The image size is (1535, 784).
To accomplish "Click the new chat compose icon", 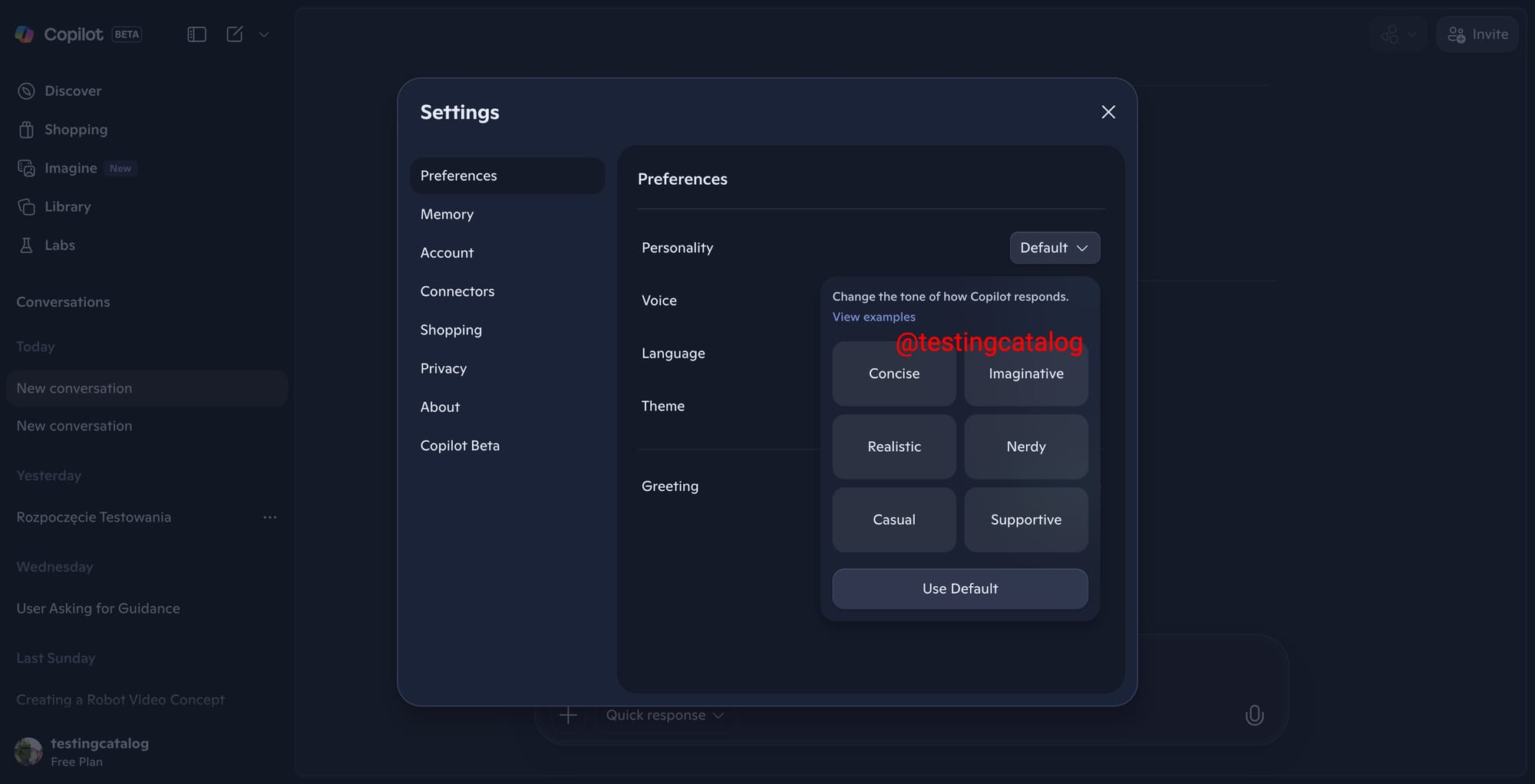I will click(235, 35).
